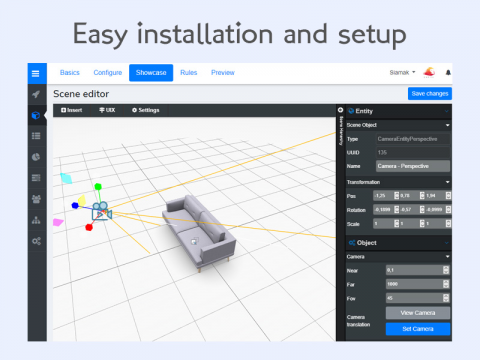This screenshot has width=480, height=360.
Task: Click the magenta plane gizmo handle
Action: coord(58,222)
